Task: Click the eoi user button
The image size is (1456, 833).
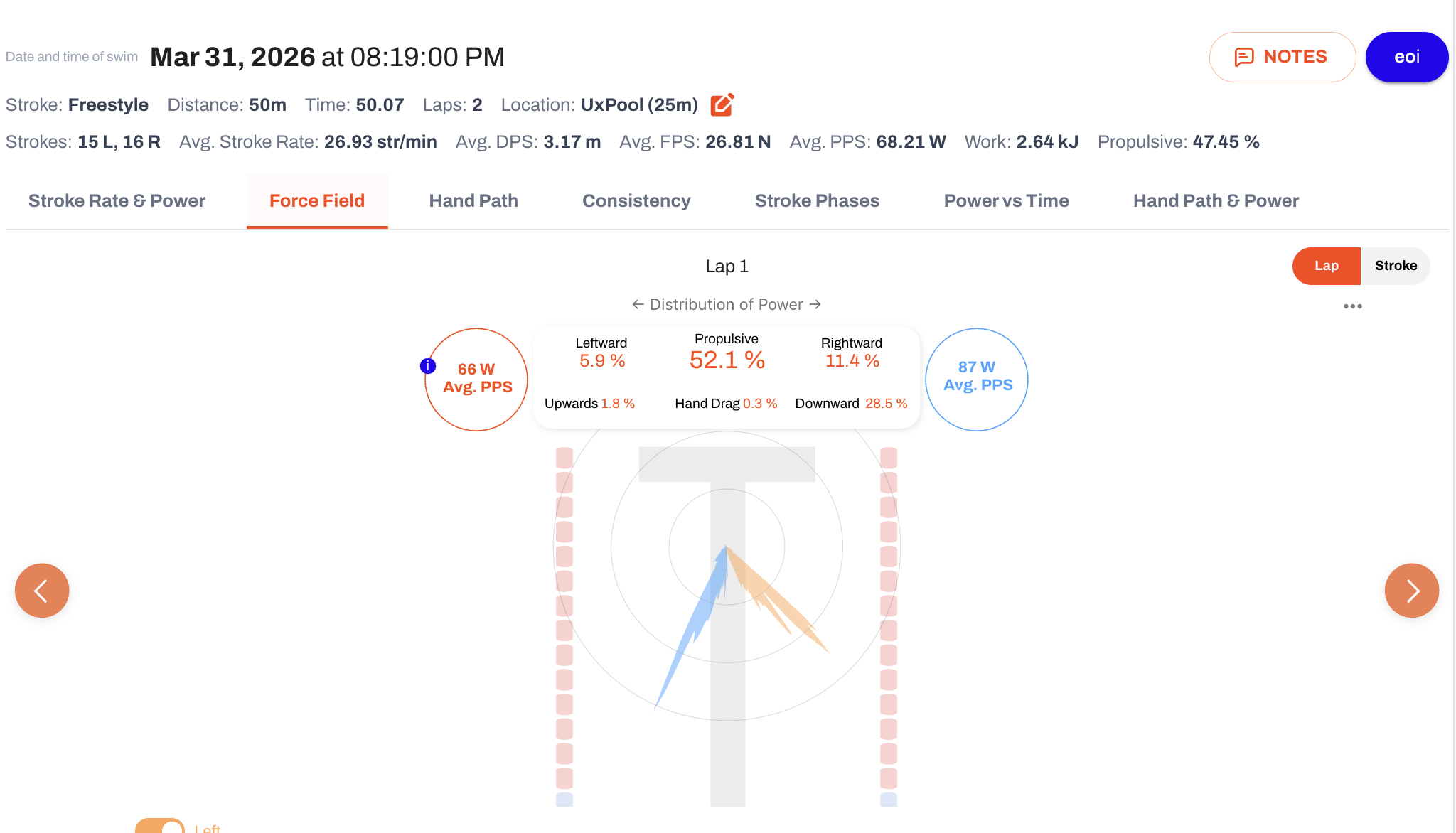Action: [x=1406, y=57]
